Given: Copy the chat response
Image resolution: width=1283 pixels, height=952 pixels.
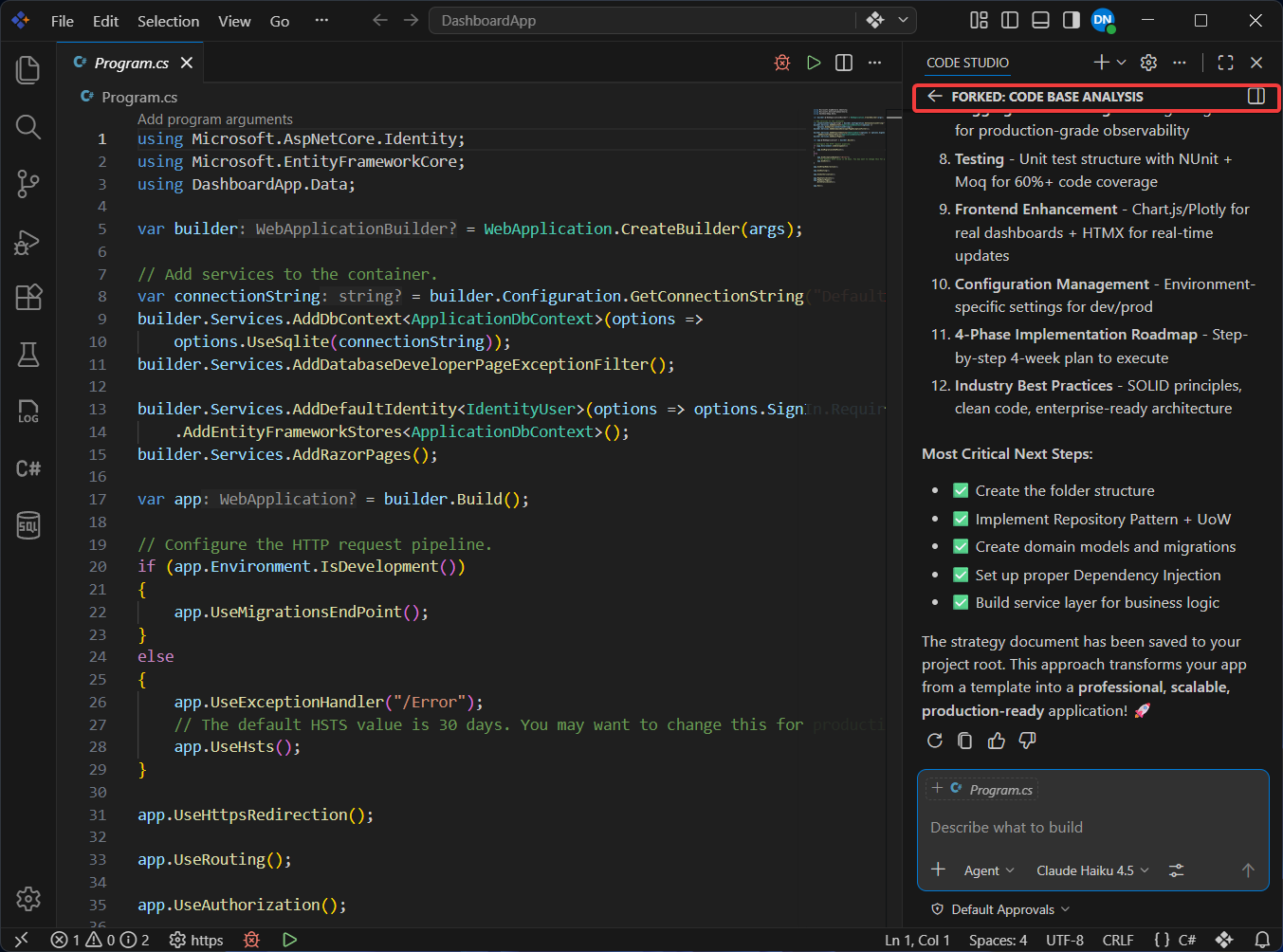Looking at the screenshot, I should click(965, 741).
